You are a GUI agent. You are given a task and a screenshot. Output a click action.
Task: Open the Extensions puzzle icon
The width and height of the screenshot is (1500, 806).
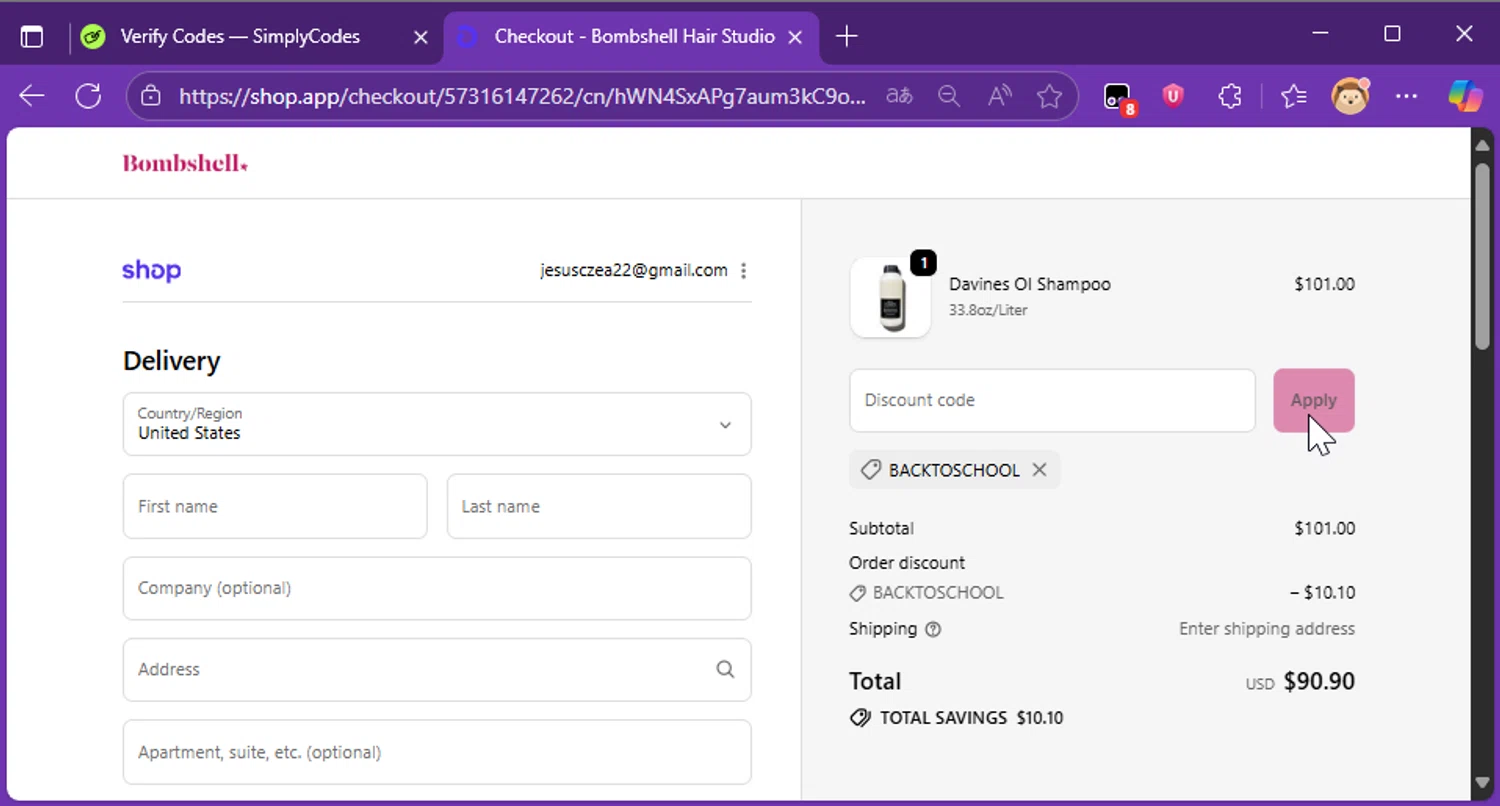pyautogui.click(x=1229, y=96)
